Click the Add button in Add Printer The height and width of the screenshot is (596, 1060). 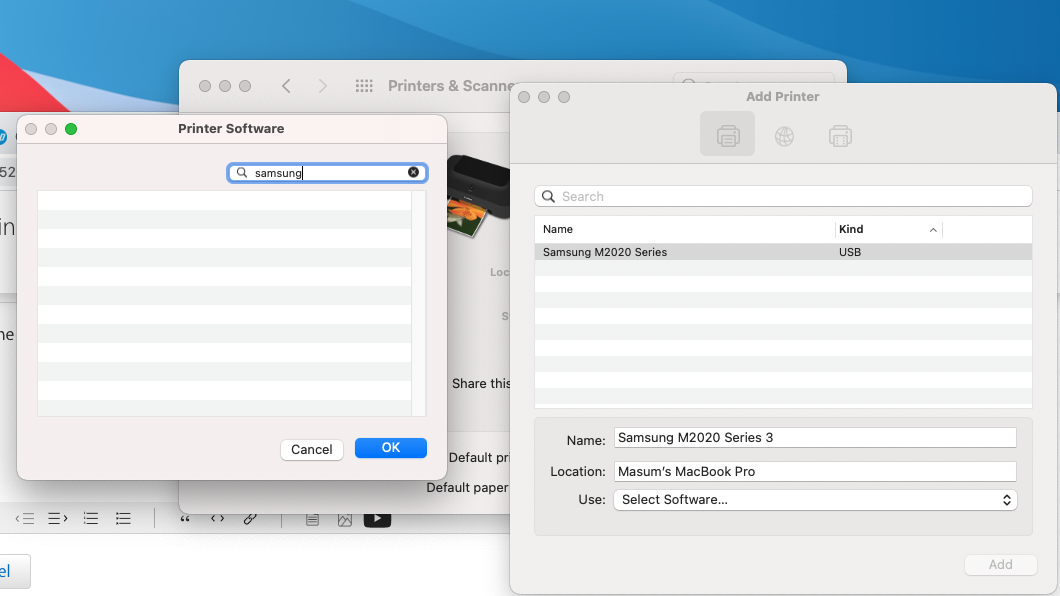[1001, 565]
